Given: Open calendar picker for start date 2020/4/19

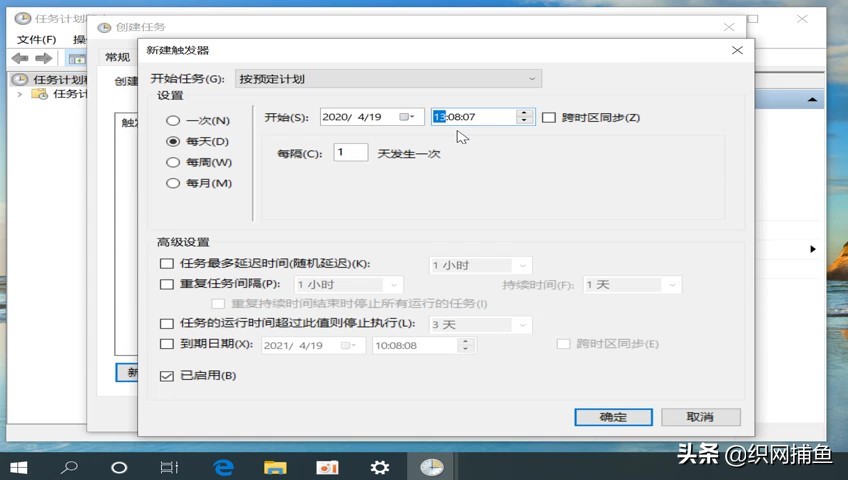Looking at the screenshot, I should tap(407, 117).
